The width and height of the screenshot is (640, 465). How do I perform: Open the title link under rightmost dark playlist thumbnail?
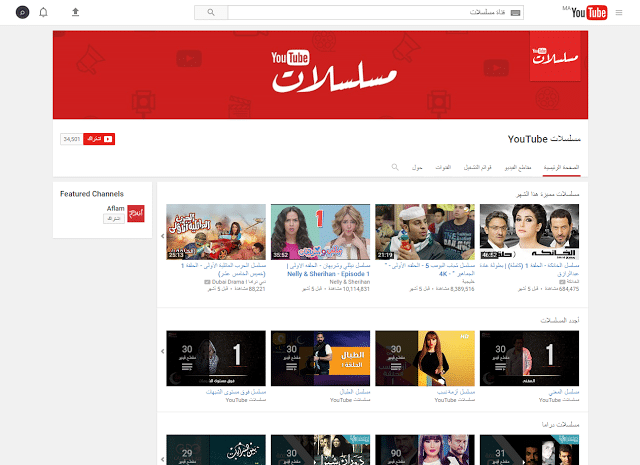click(564, 392)
